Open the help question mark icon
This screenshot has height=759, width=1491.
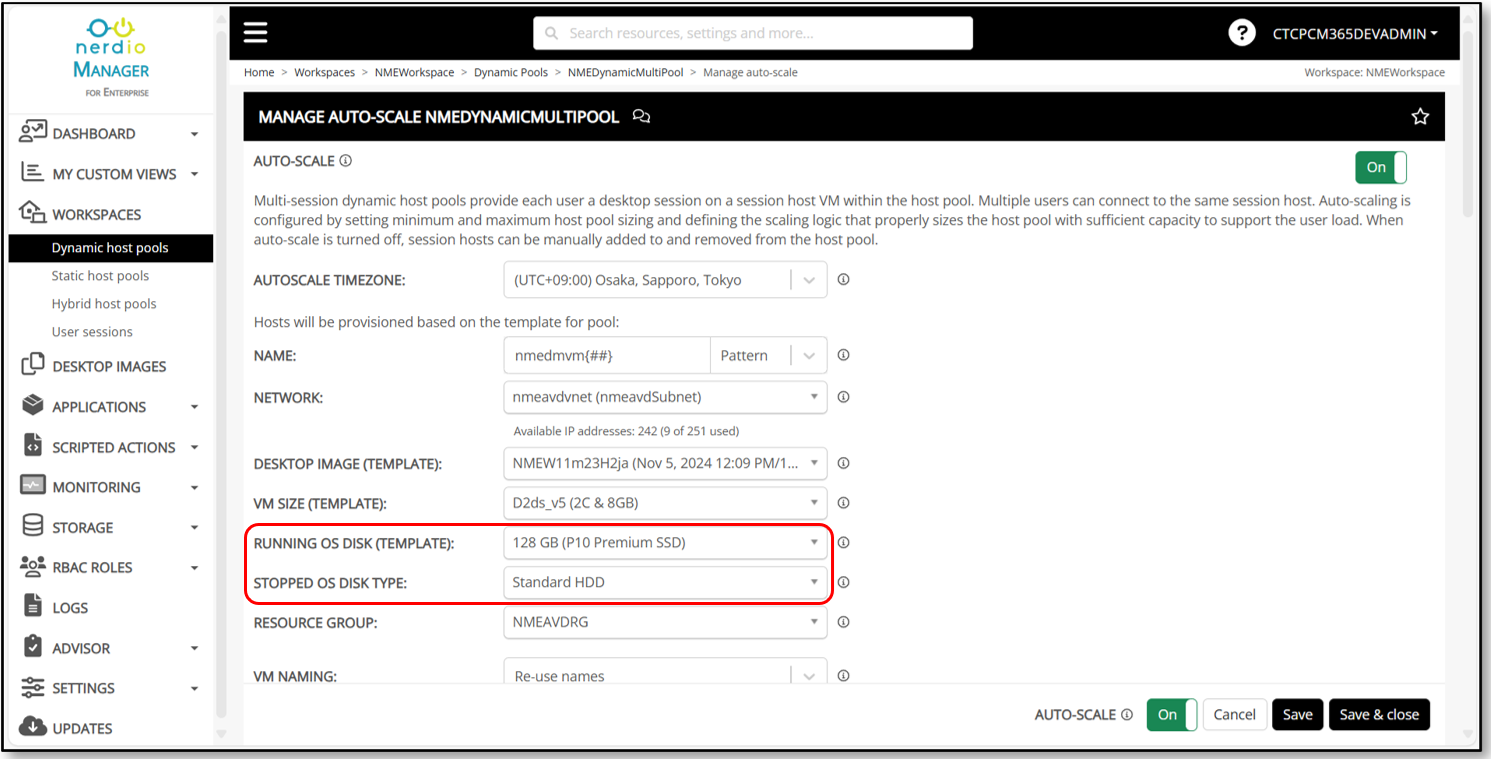point(1241,33)
